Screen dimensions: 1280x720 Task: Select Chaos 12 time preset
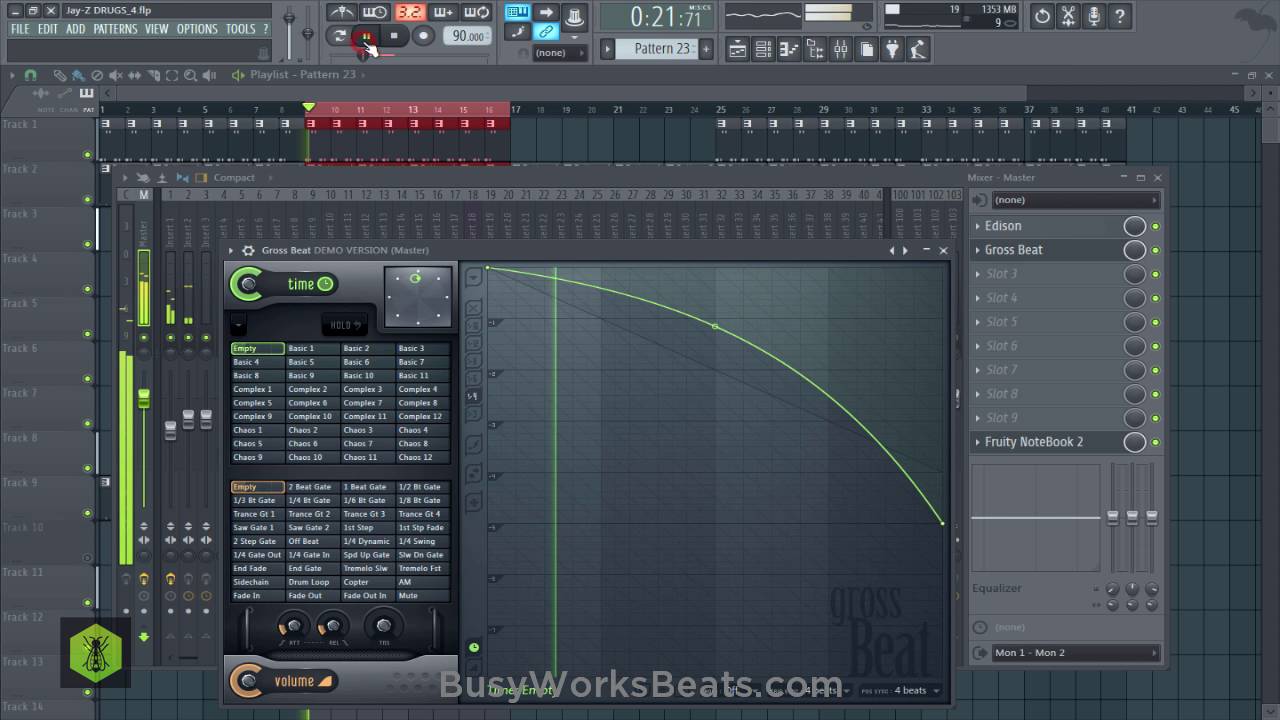pyautogui.click(x=422, y=458)
